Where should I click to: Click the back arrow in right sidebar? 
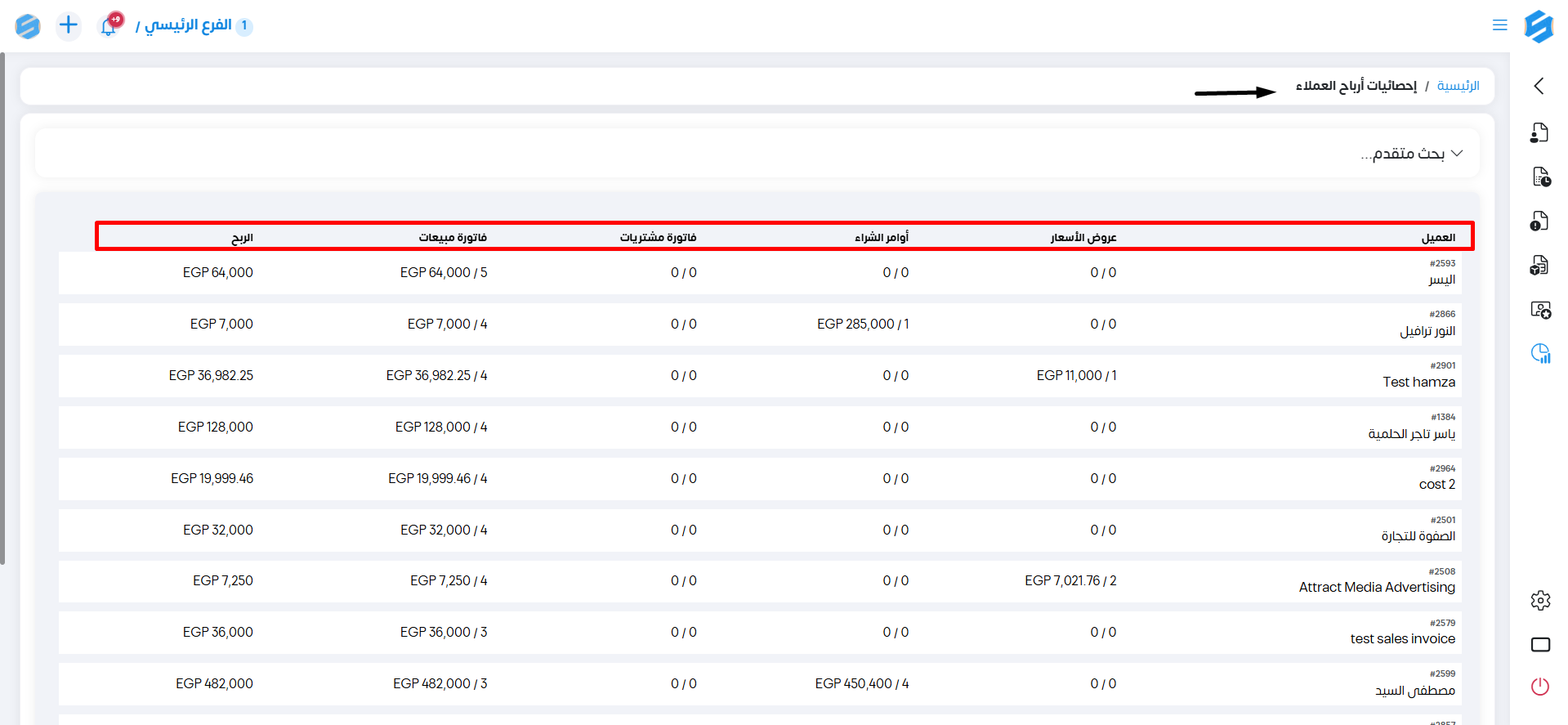1539,86
